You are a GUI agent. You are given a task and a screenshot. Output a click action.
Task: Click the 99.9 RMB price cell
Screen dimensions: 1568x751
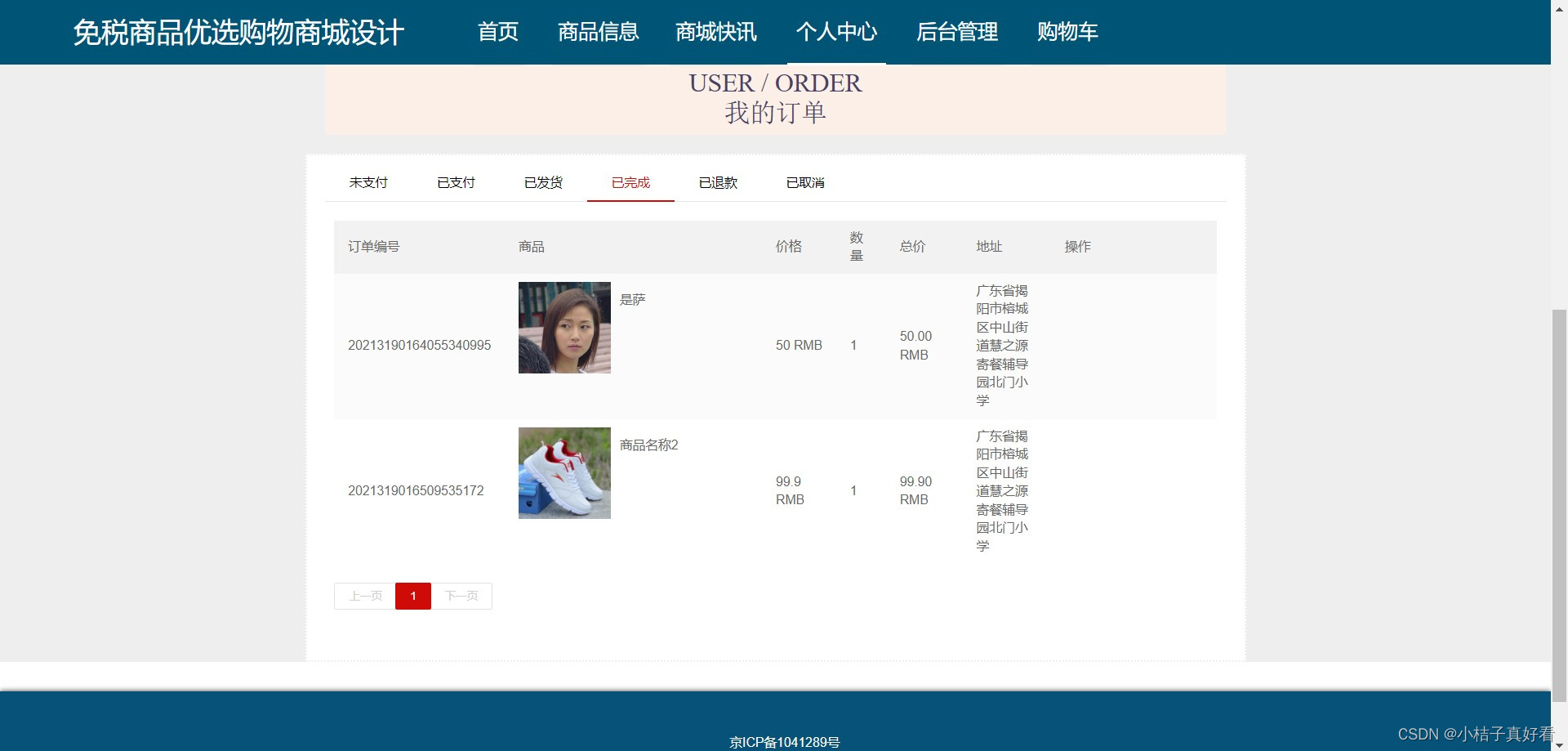[x=790, y=490]
